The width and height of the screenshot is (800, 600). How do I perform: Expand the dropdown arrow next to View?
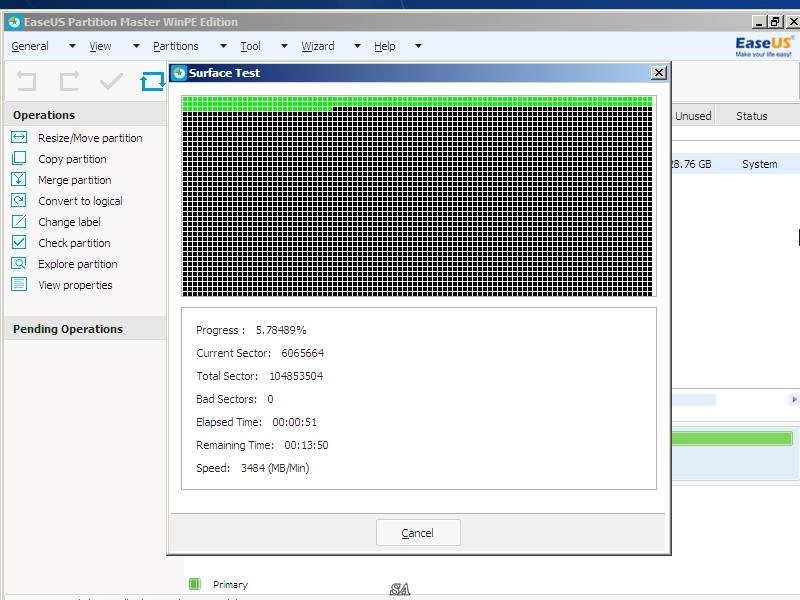(136, 46)
